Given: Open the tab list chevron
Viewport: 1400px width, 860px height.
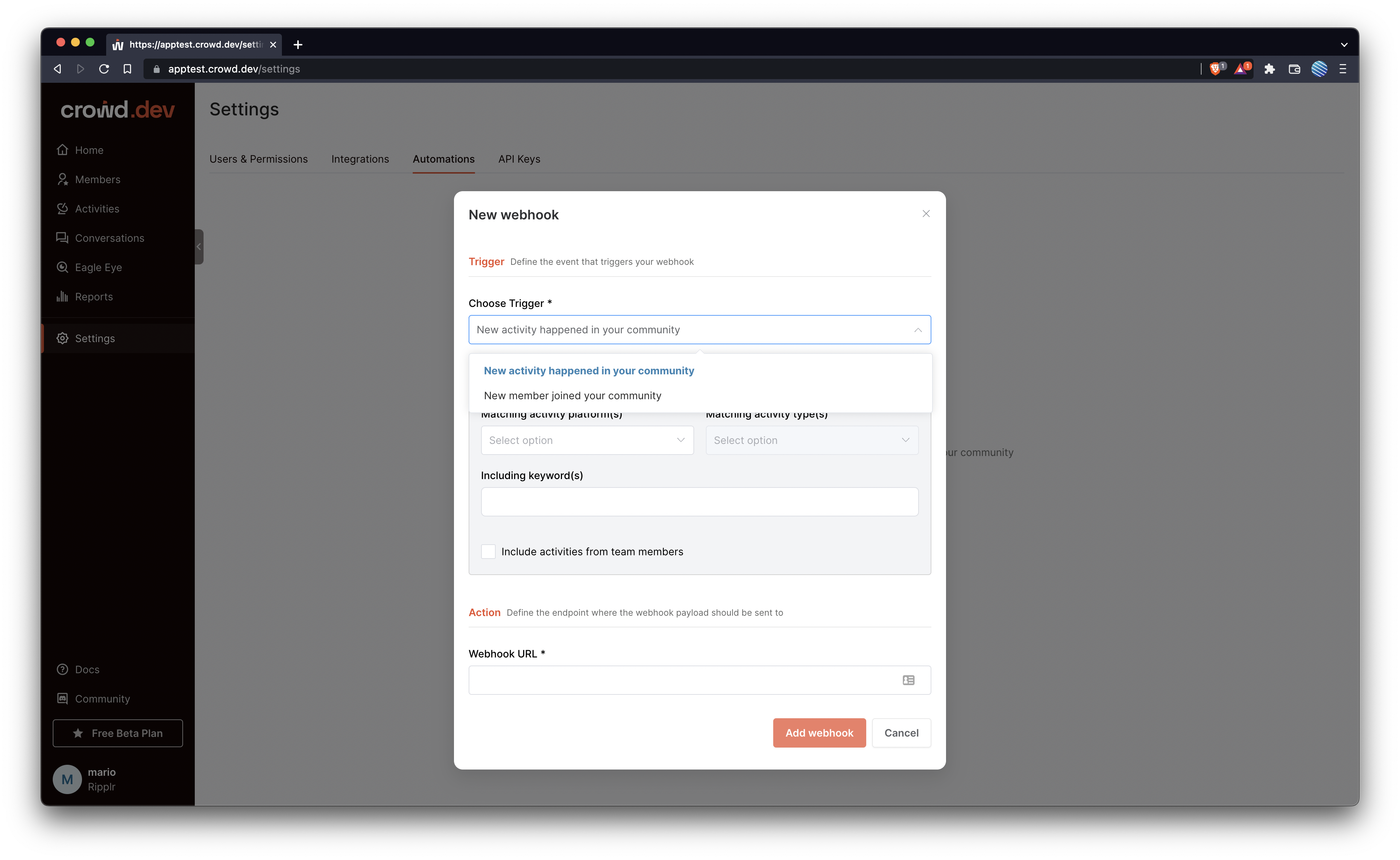Looking at the screenshot, I should pos(1344,44).
